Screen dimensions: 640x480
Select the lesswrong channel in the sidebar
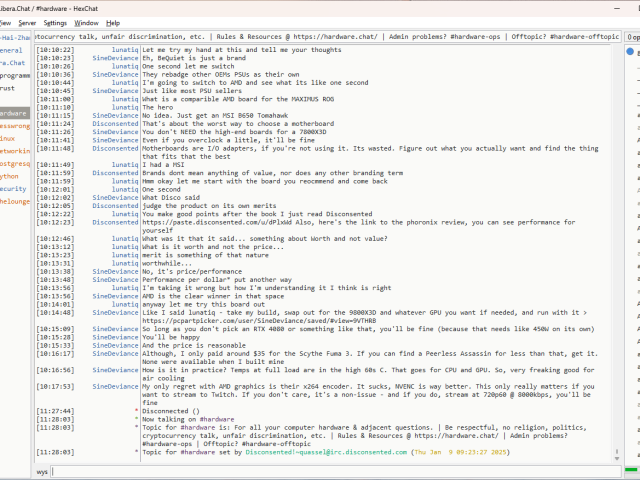point(14,126)
